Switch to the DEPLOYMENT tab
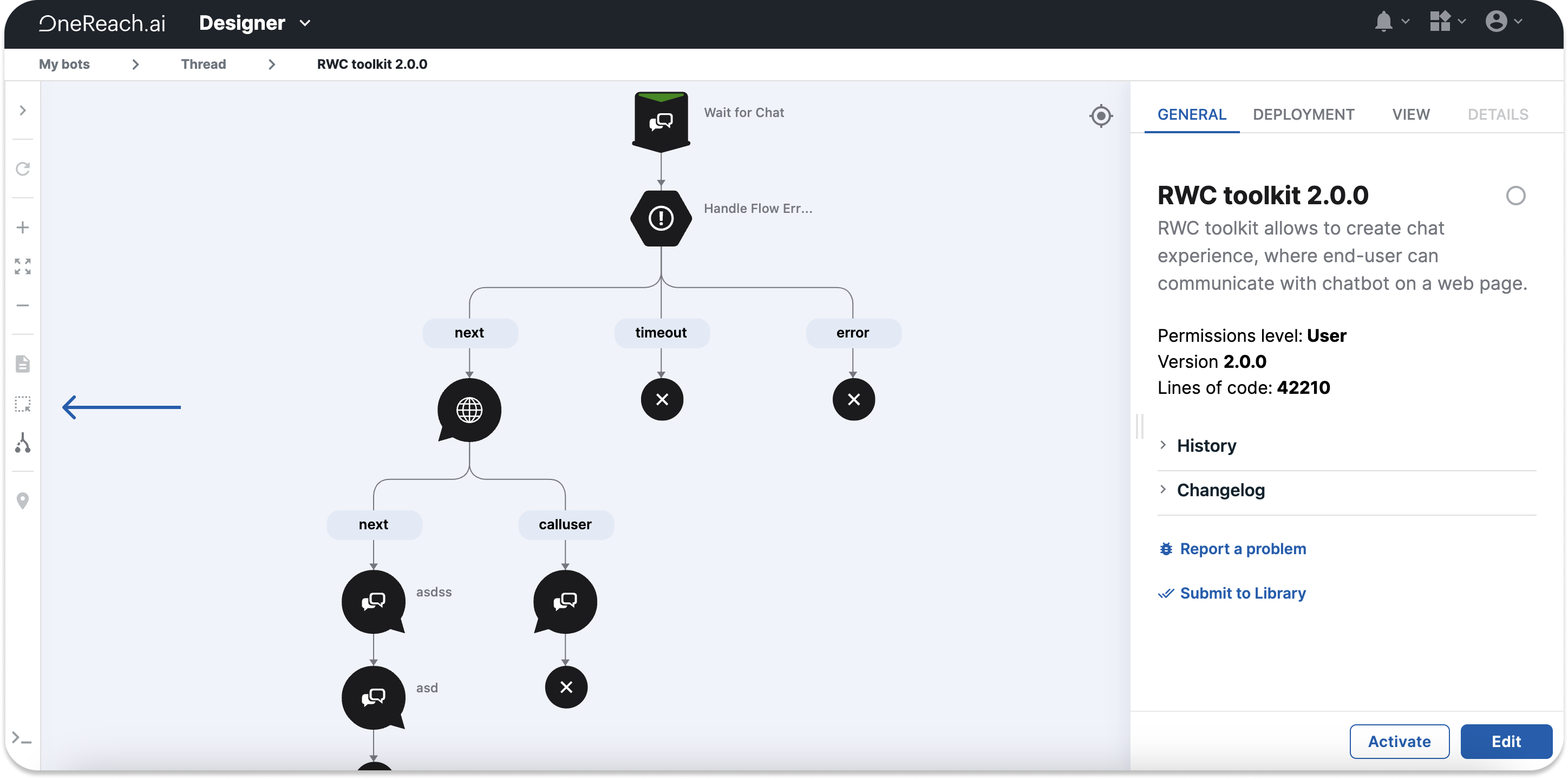Viewport: 1568px width, 779px height. click(x=1303, y=114)
